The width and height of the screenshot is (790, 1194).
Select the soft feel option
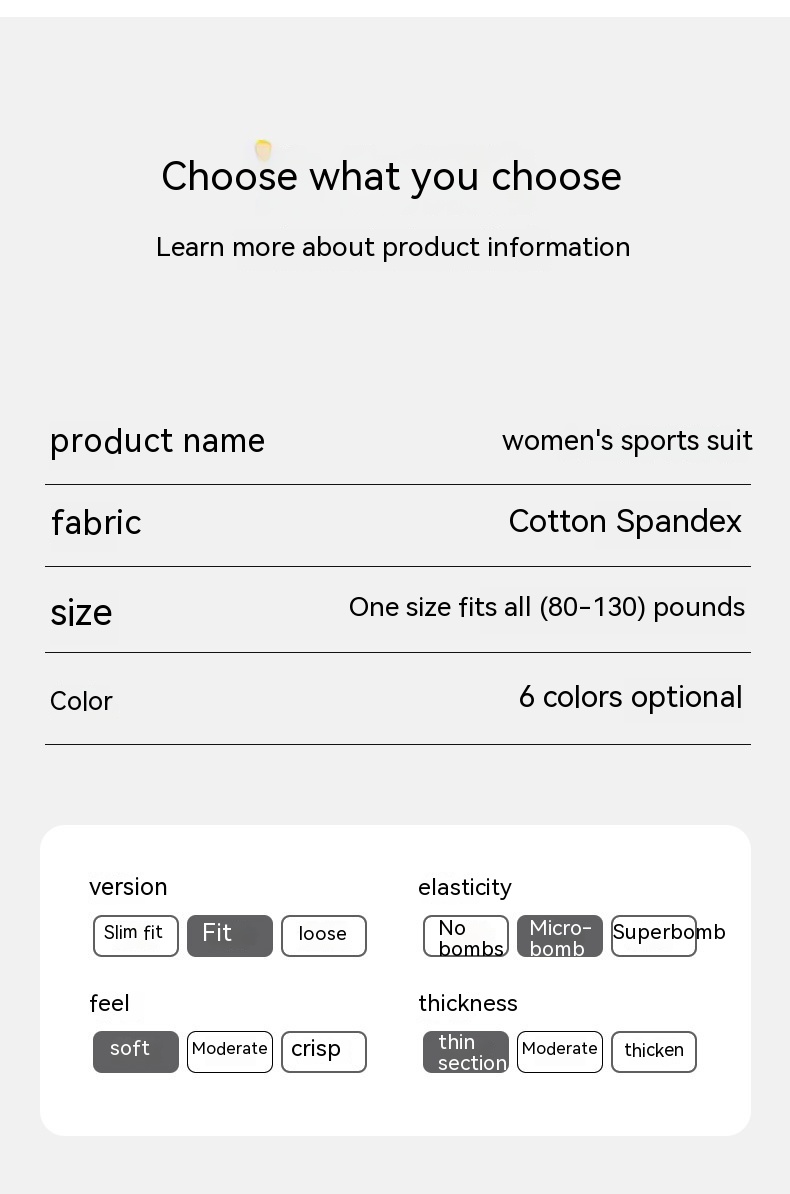(136, 1052)
